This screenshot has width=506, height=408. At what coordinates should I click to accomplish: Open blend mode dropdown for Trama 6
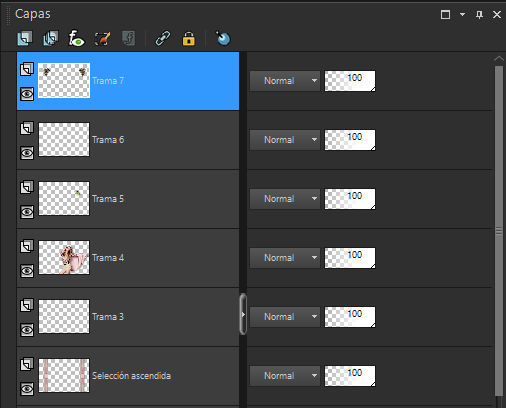click(285, 140)
